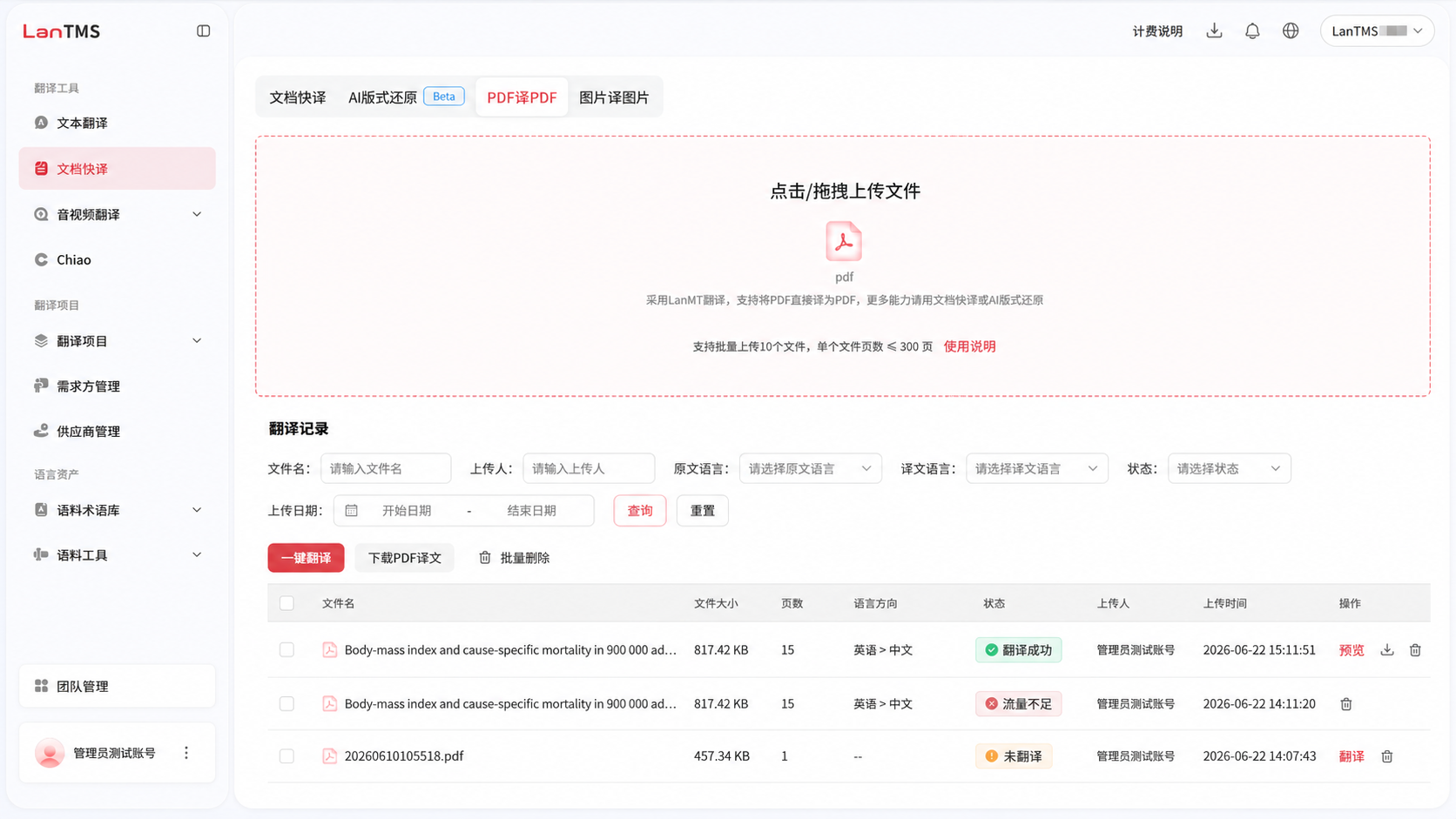Open the 译文语言 dropdown
The height and width of the screenshot is (819, 1456).
coord(1036,468)
